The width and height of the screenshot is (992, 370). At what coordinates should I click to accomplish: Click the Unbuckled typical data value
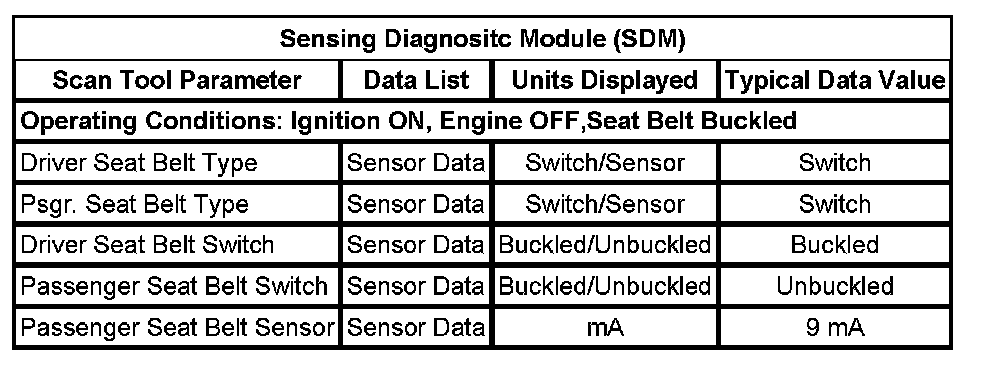tap(835, 287)
